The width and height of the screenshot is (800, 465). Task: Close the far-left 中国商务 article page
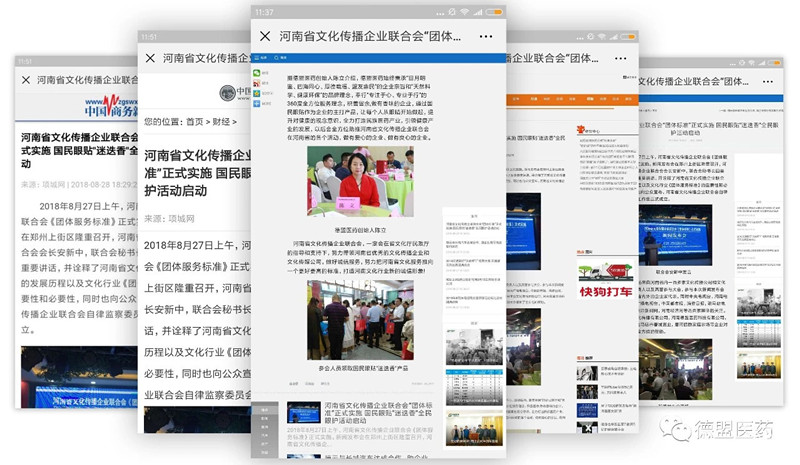click(25, 79)
